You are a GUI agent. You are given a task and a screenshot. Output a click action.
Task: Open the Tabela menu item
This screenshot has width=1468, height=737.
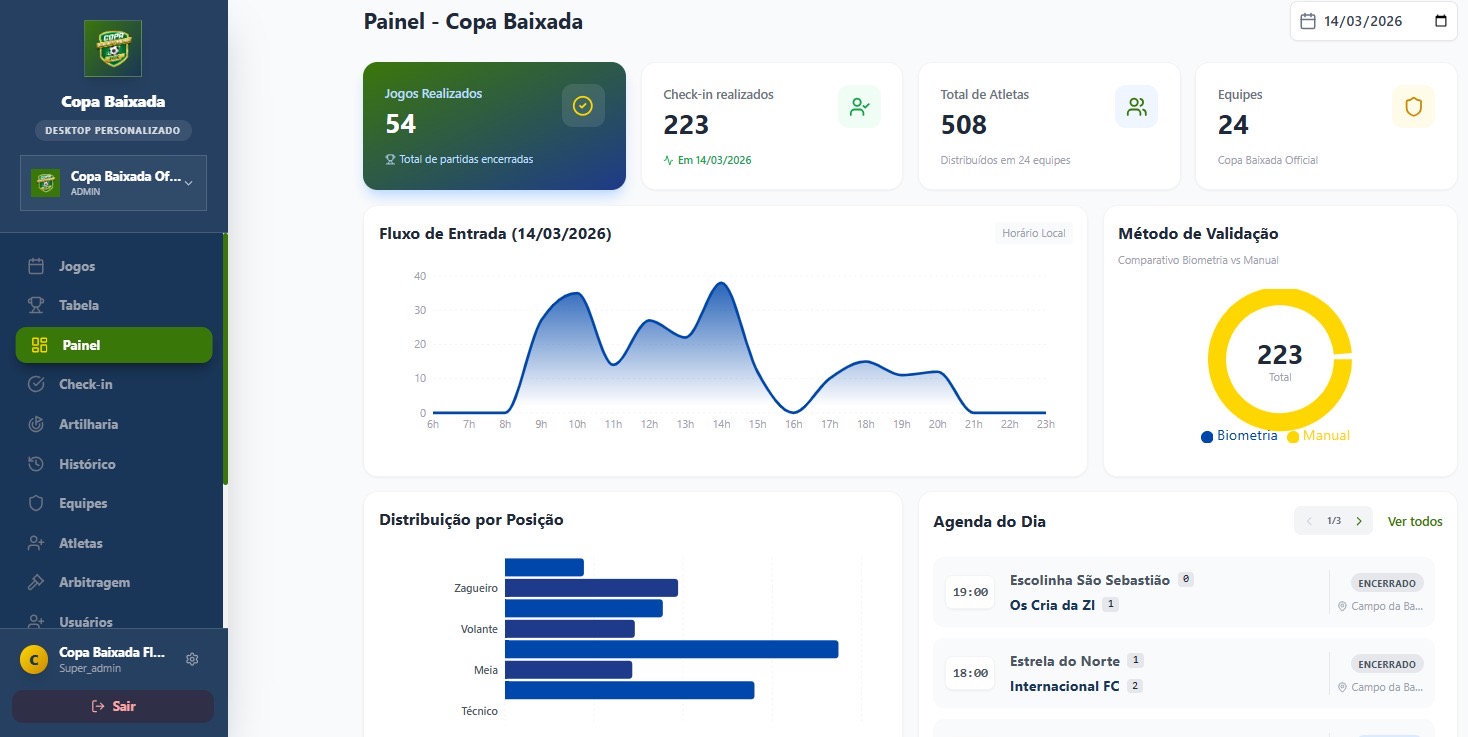coord(114,305)
